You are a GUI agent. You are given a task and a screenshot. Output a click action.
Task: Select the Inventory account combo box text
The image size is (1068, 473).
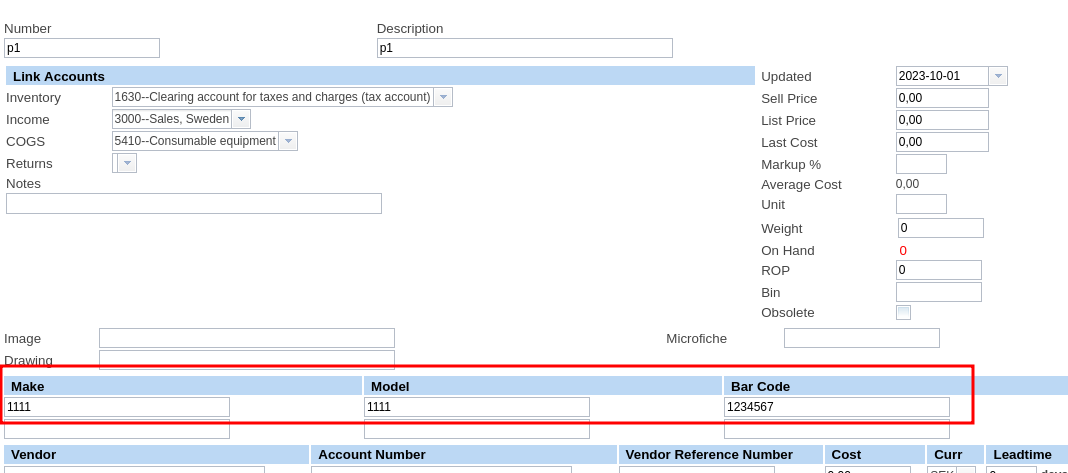coord(272,97)
